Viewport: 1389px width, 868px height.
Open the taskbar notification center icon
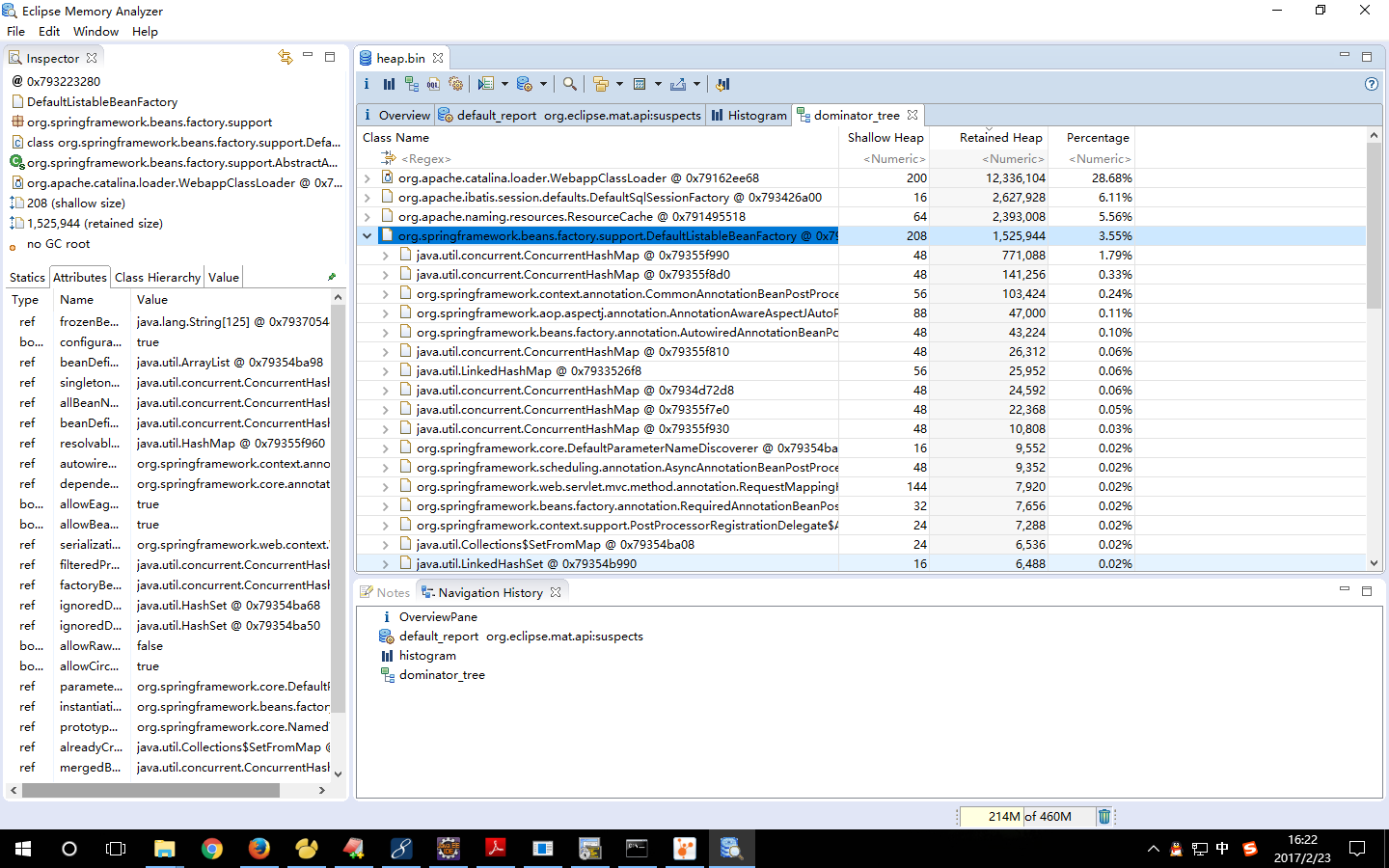1357,849
